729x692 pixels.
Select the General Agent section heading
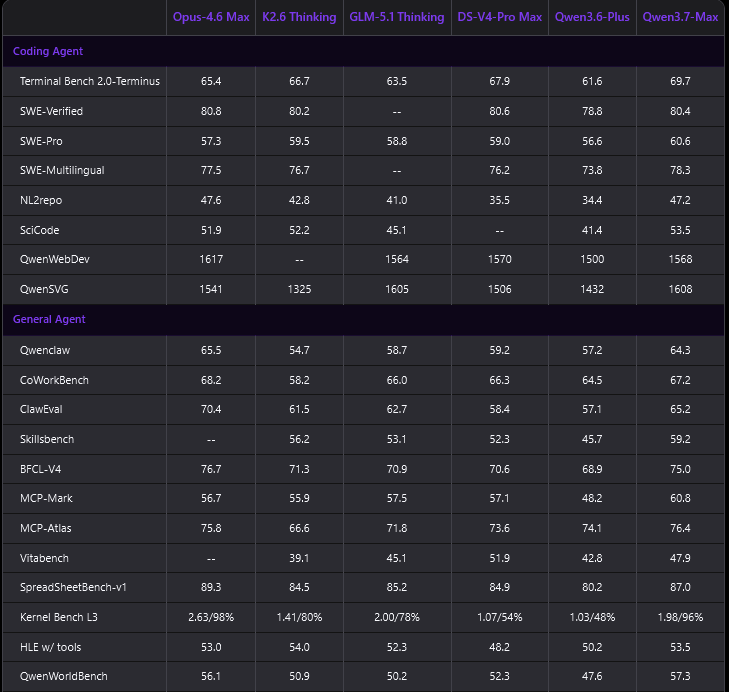click(x=49, y=319)
